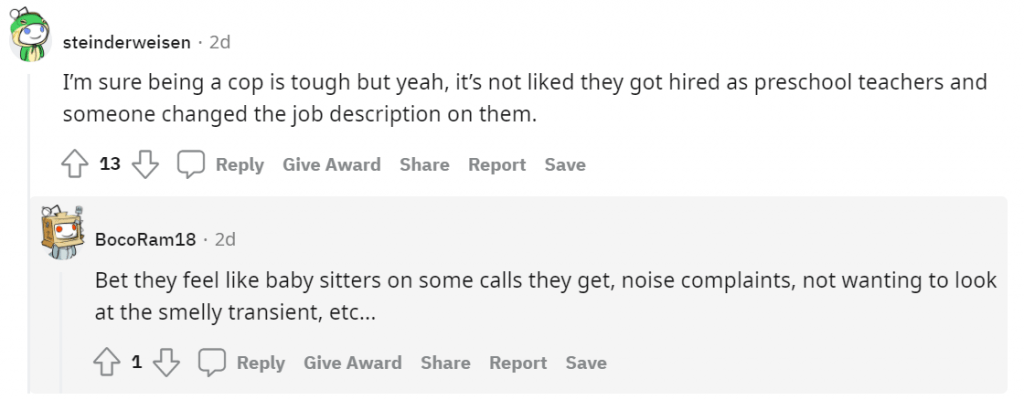The image size is (1024, 400).
Task: Report BocoRam18's reply
Action: pyautogui.click(x=518, y=363)
